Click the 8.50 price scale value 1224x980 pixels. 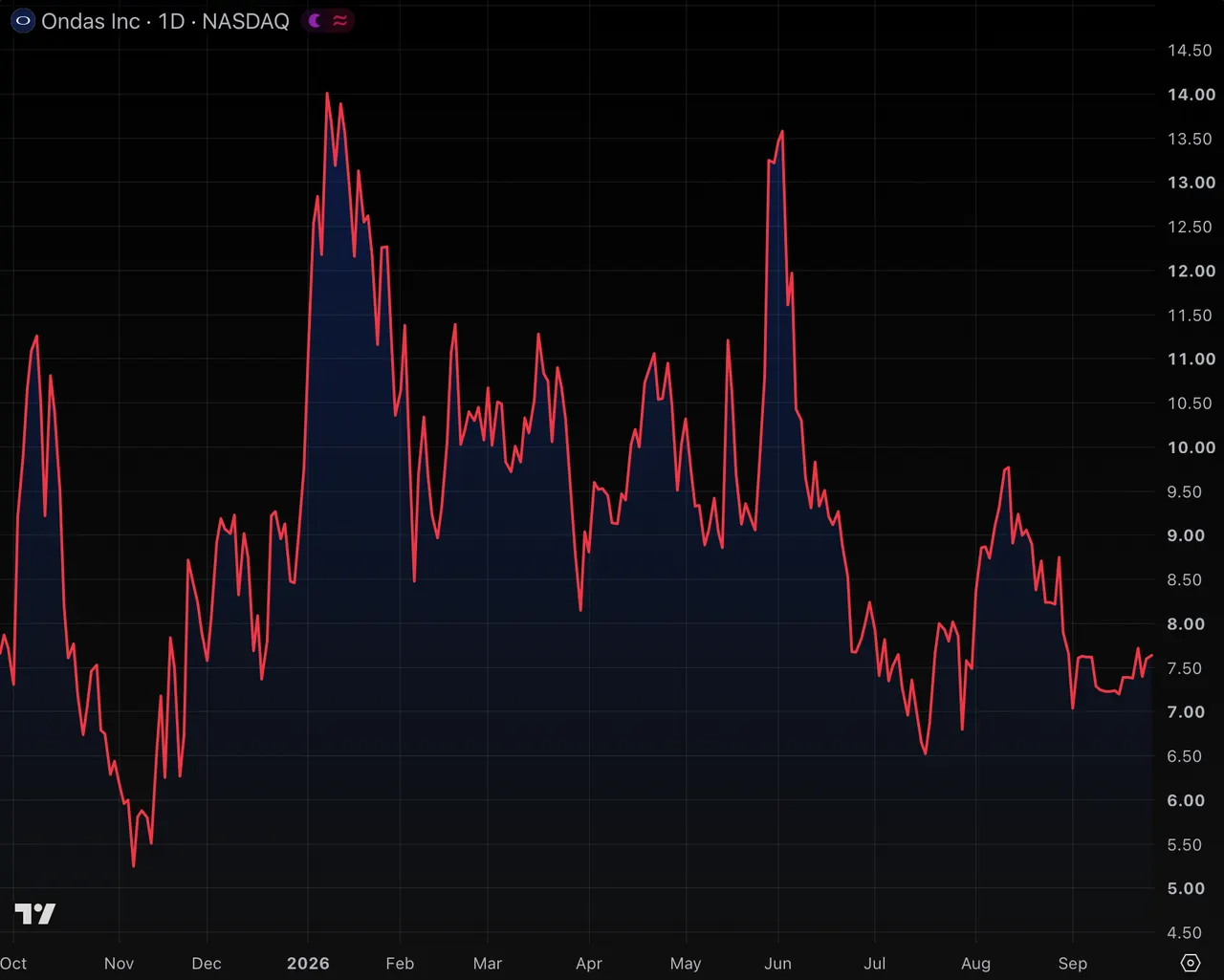point(1186,579)
